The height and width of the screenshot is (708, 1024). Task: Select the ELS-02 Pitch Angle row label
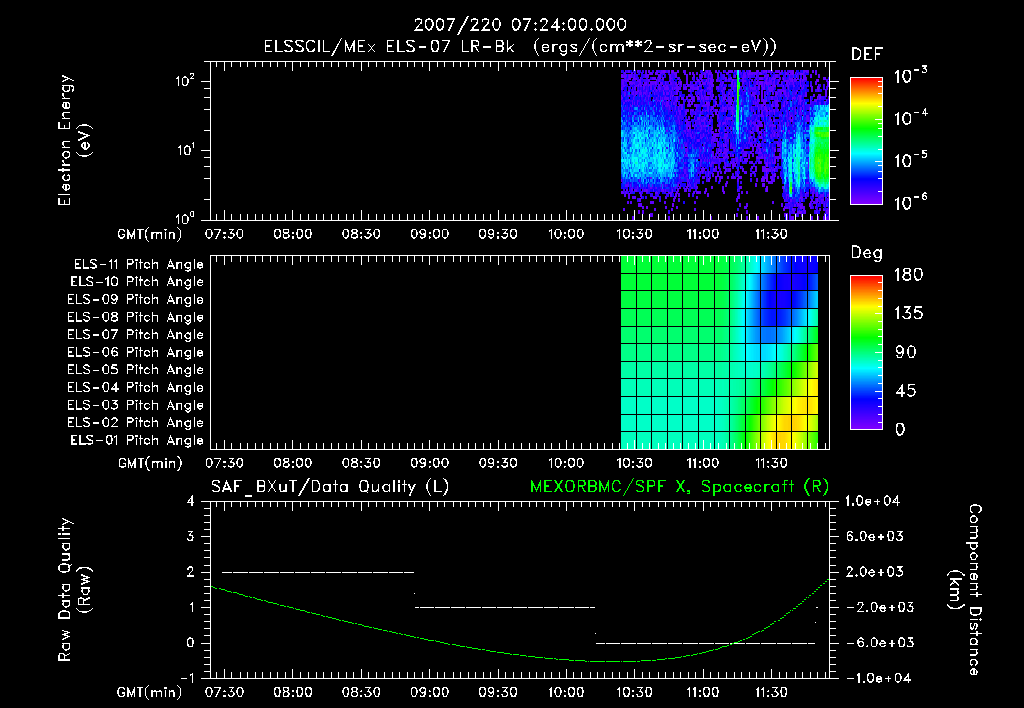135,423
